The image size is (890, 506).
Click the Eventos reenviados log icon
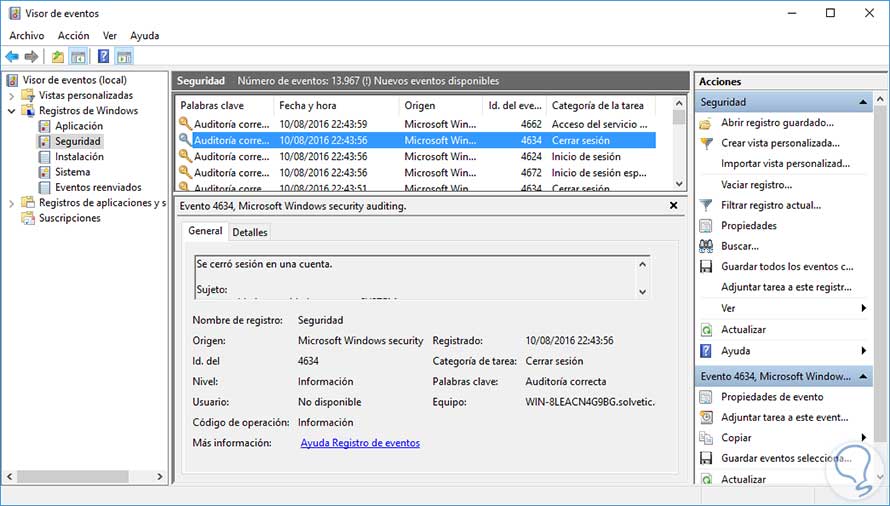click(x=44, y=187)
